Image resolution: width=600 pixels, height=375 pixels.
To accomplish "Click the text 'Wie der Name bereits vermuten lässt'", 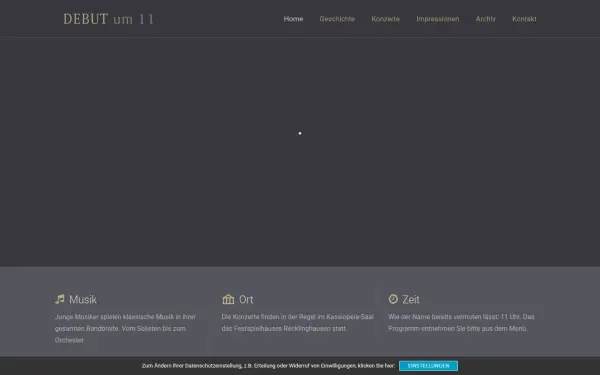I will click(x=443, y=317).
